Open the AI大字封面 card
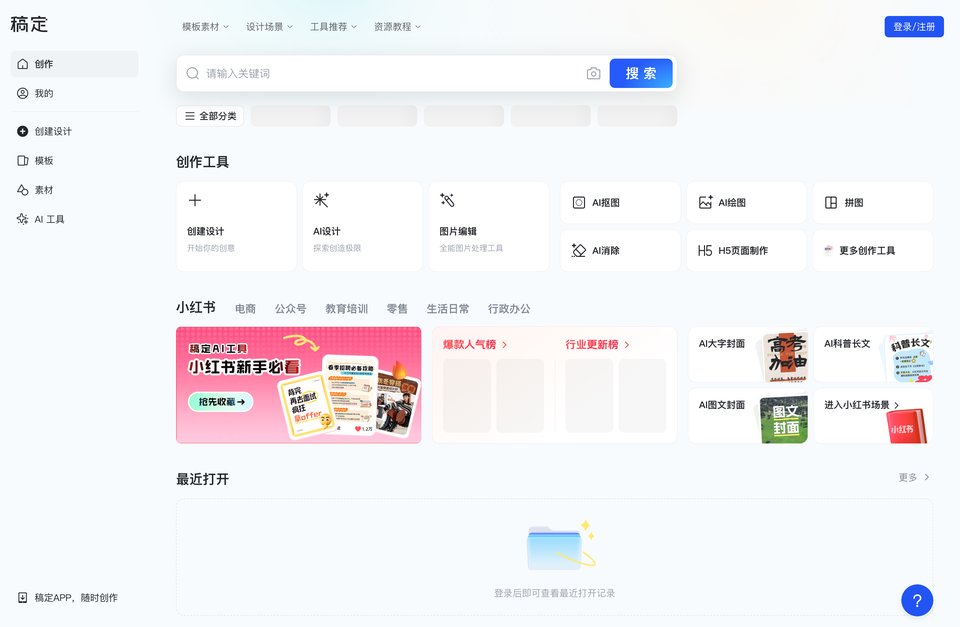 coord(748,355)
